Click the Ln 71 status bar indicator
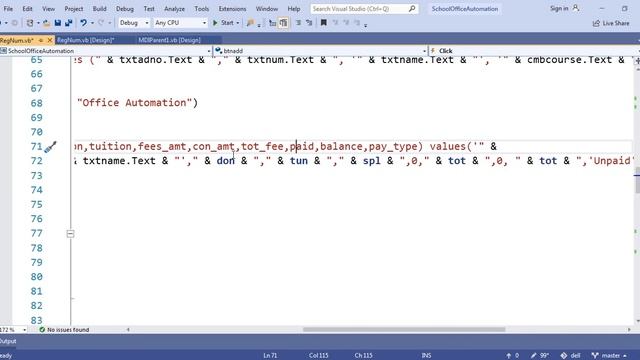 pos(270,356)
